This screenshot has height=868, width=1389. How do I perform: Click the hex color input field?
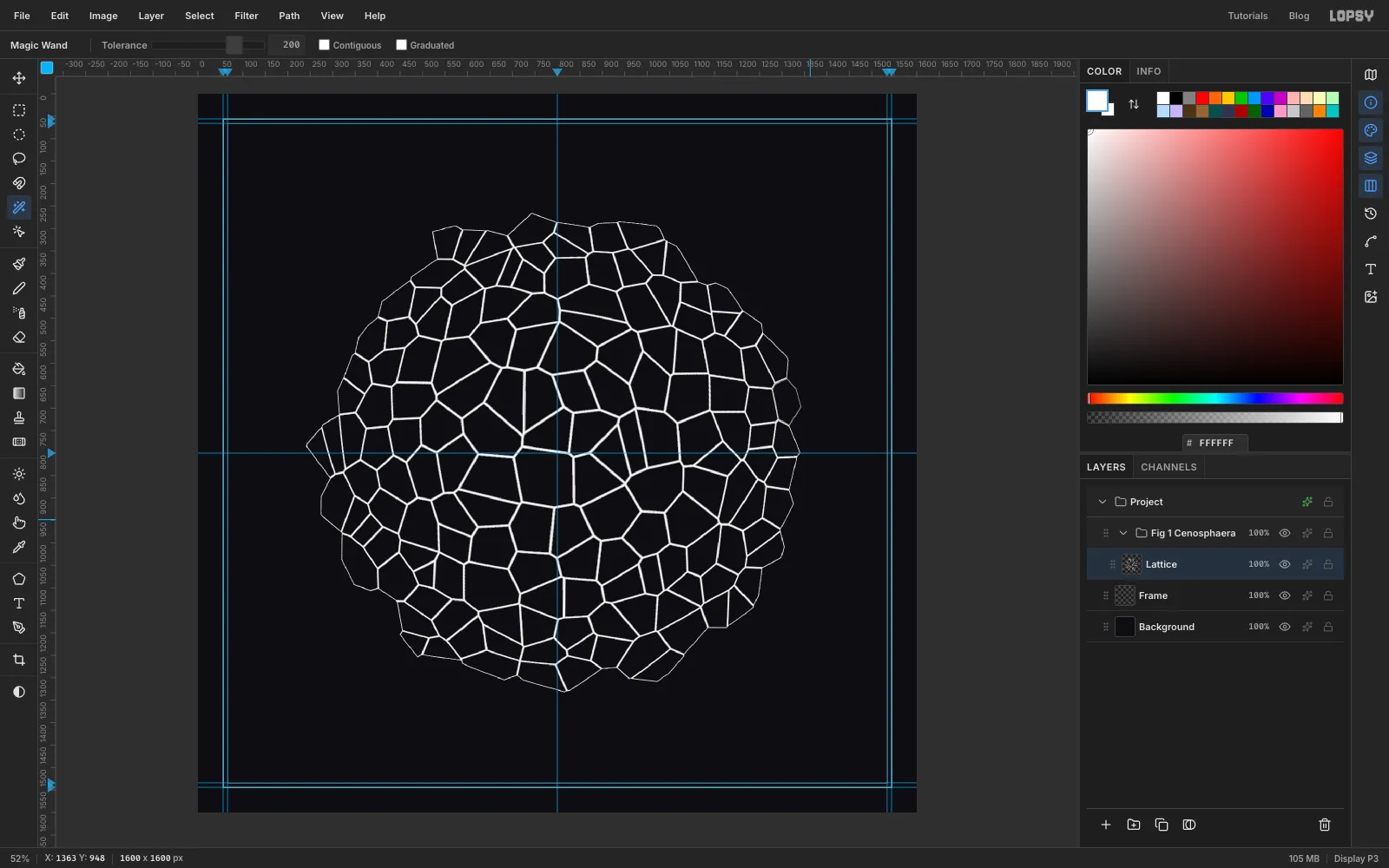pos(1215,443)
